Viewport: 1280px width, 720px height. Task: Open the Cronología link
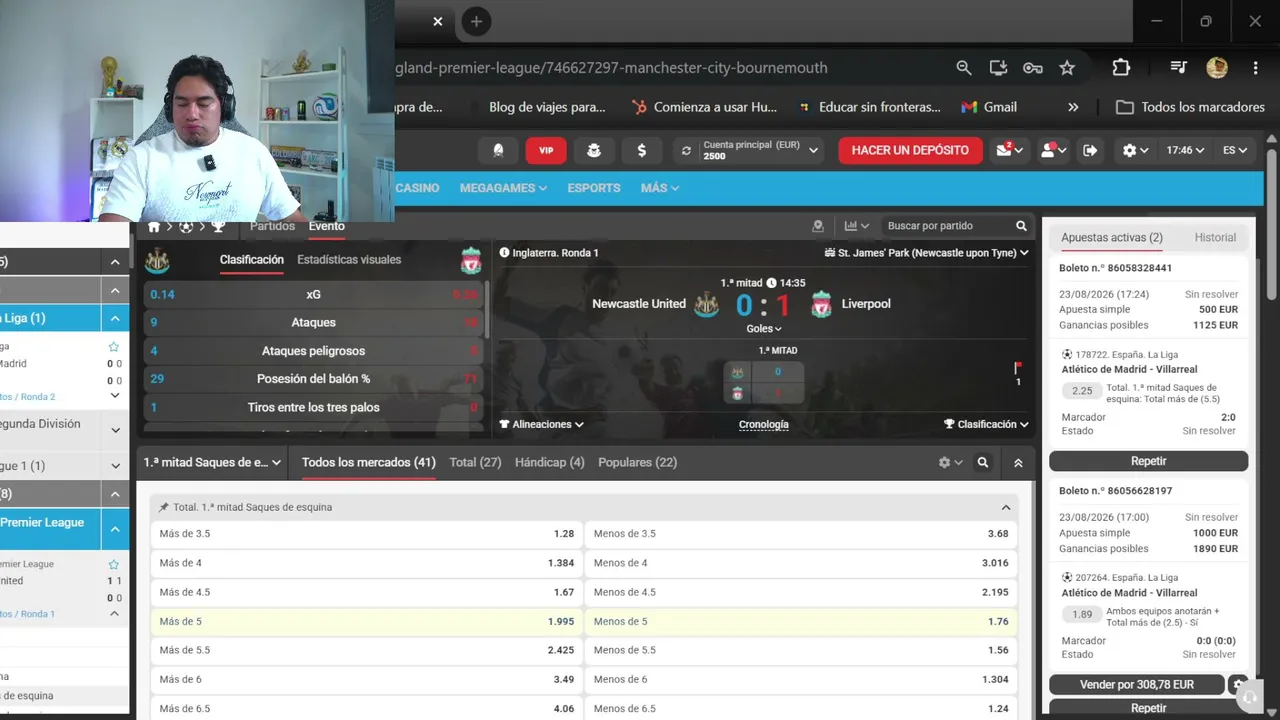point(764,424)
